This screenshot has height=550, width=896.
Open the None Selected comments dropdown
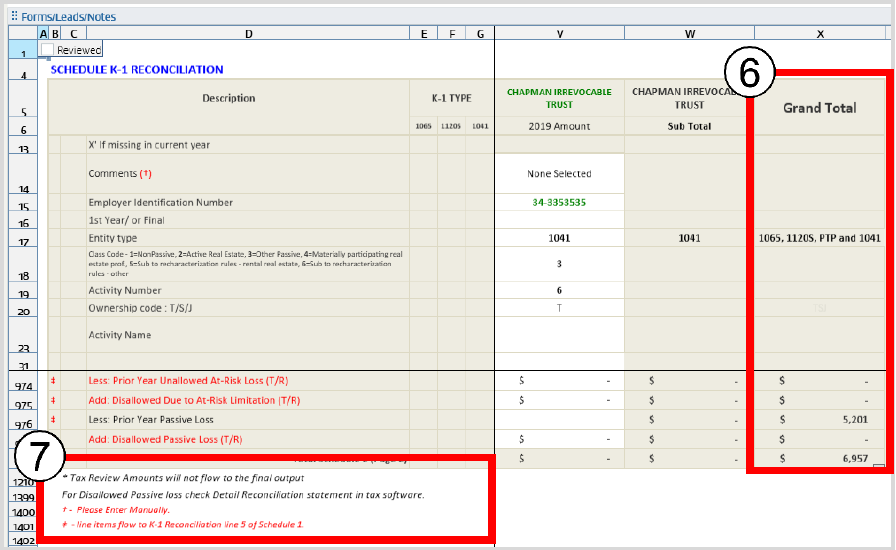559,174
